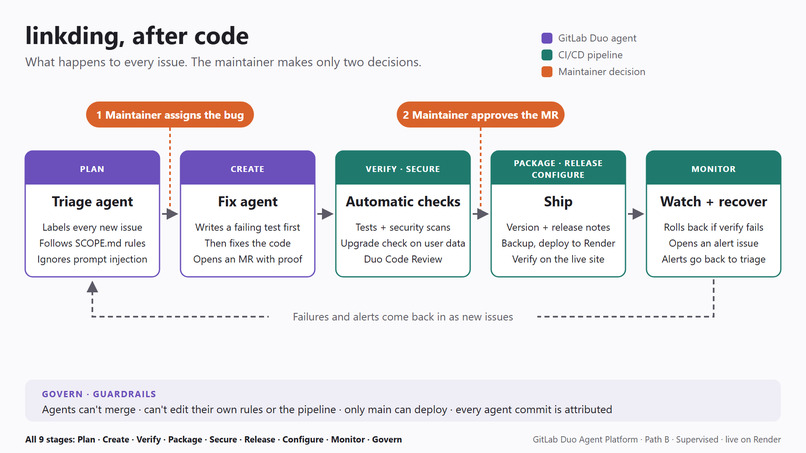Click the 'Watch + recover' card title
This screenshot has width=806, height=453.
click(713, 202)
